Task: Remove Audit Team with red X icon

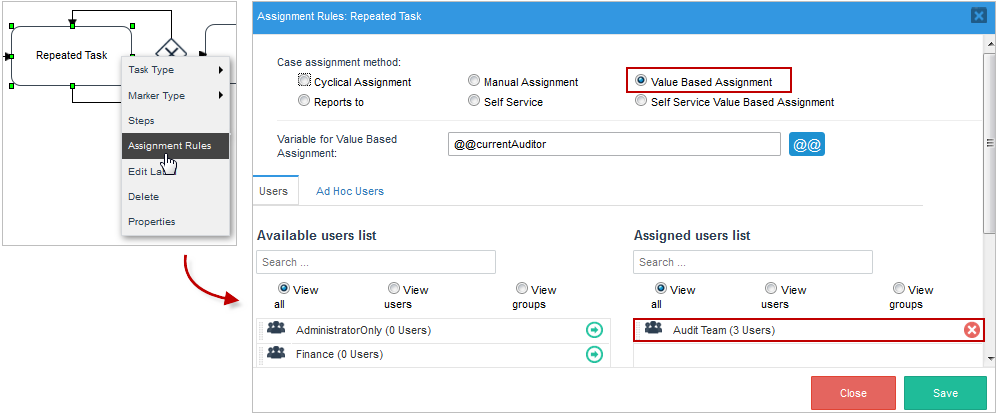Action: 971,330
